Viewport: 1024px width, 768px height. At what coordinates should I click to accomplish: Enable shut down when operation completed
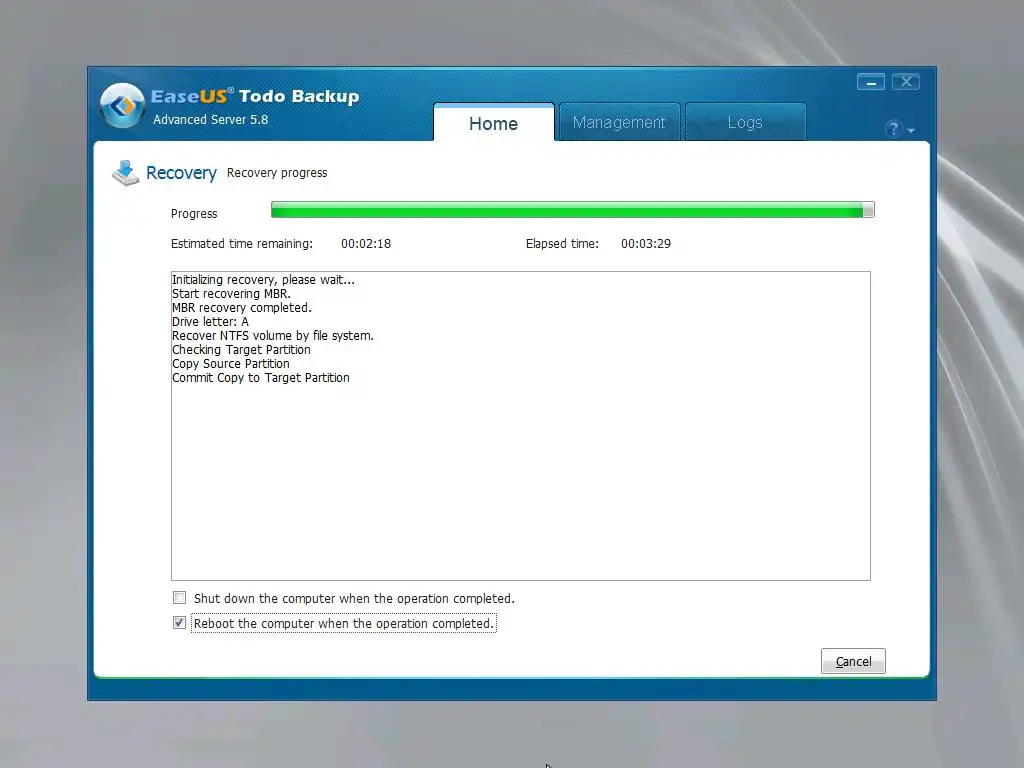pyautogui.click(x=180, y=598)
